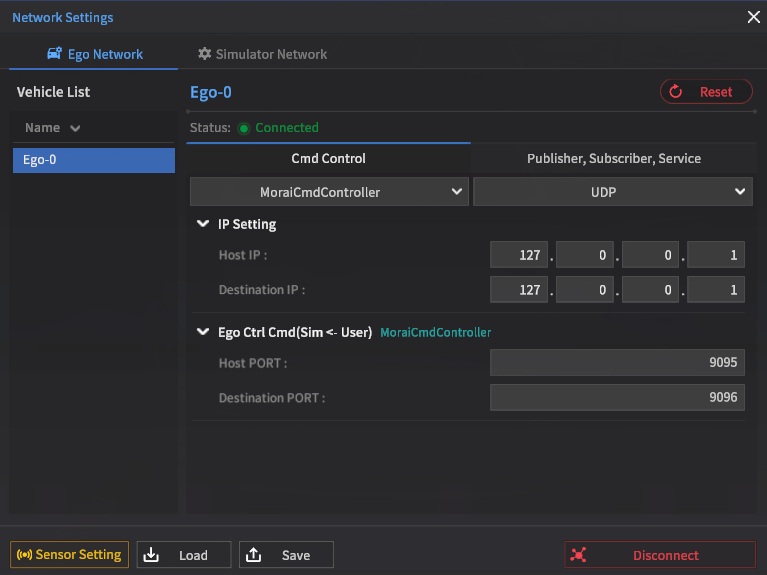Select Ego-0 in the Vehicle List

pos(93,160)
